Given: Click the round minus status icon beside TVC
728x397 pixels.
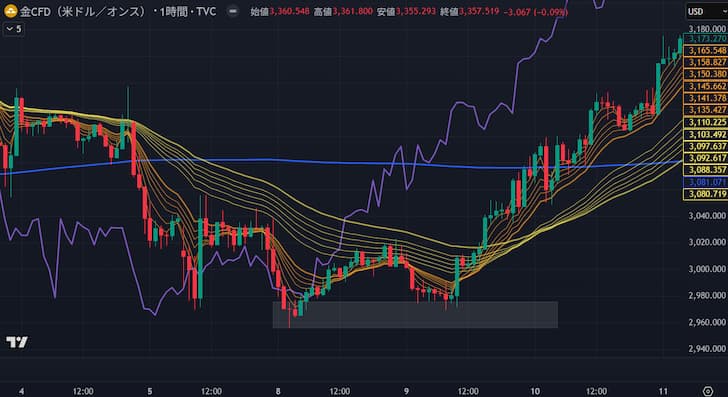Looking at the screenshot, I should pos(233,11).
